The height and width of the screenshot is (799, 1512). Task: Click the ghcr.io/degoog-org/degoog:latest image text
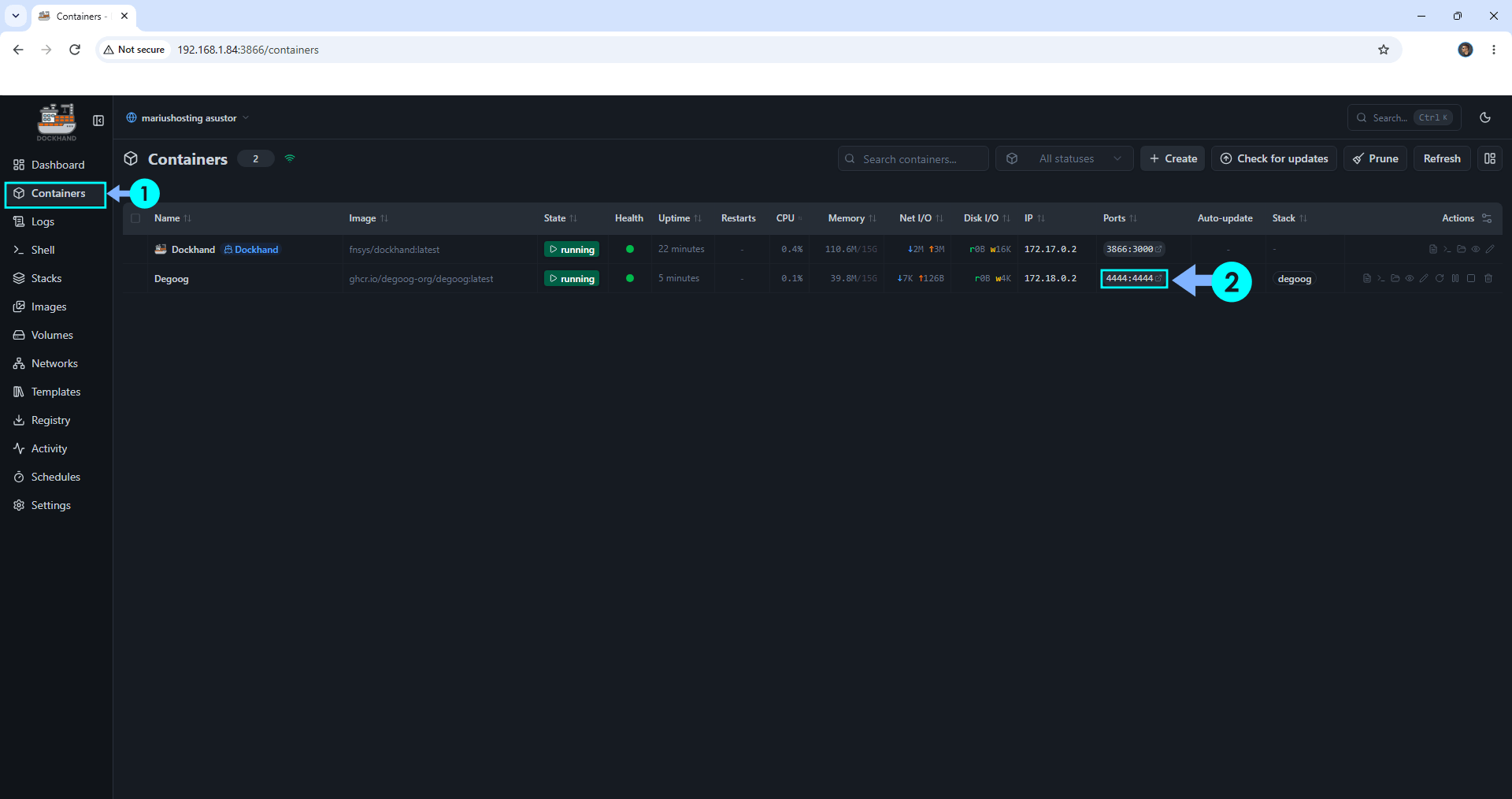(421, 279)
